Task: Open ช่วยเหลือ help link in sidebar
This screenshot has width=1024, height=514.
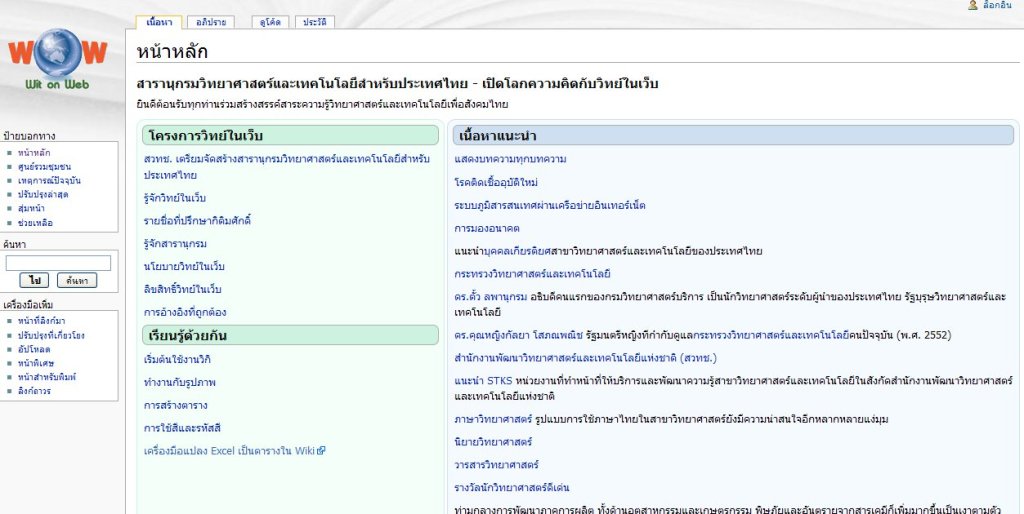Action: (35, 223)
